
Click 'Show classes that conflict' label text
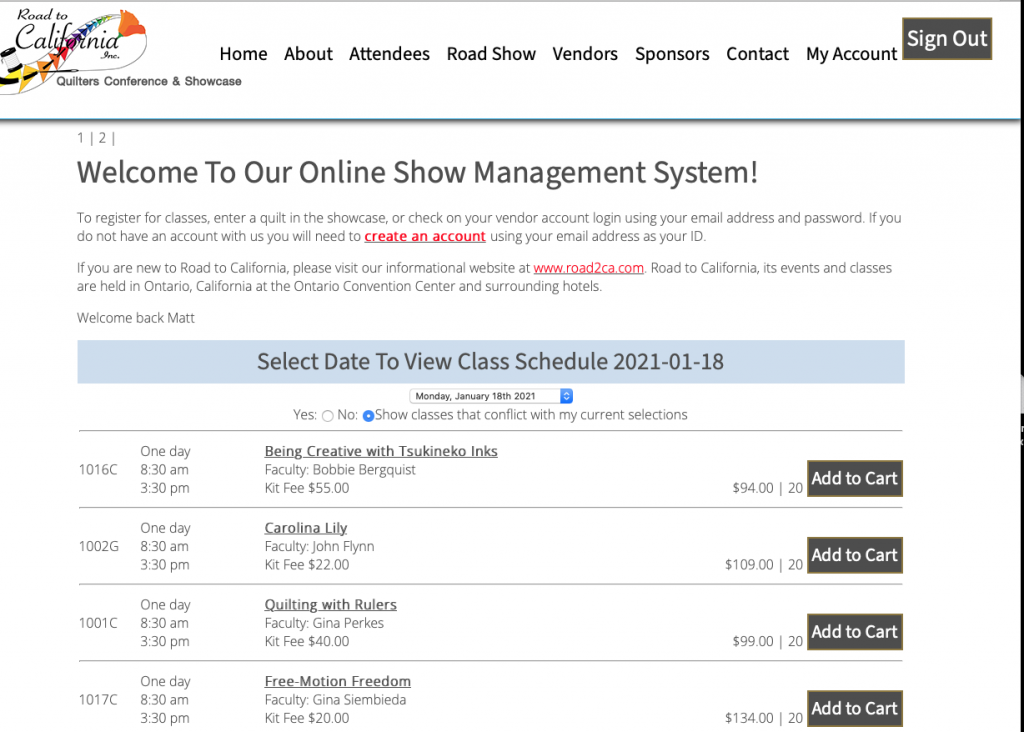pyautogui.click(x=531, y=415)
